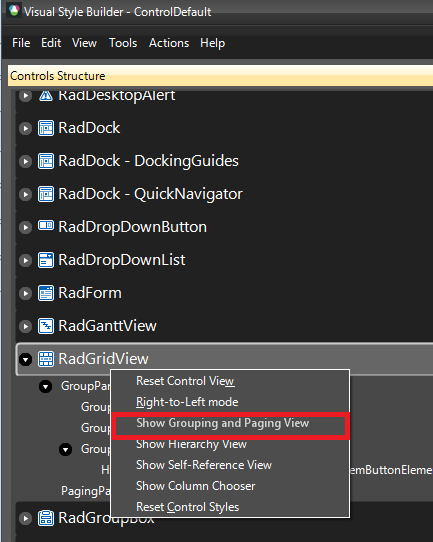Image resolution: width=433 pixels, height=542 pixels.
Task: Expand the RadGanttView node
Action: click(26, 327)
